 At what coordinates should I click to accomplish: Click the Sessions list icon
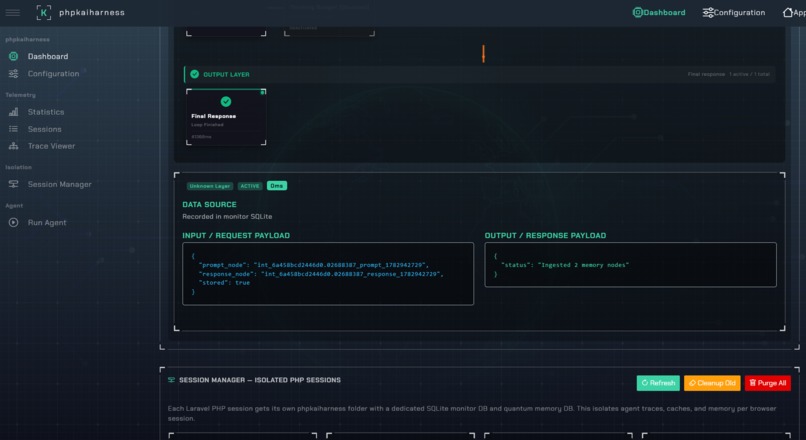[13, 129]
